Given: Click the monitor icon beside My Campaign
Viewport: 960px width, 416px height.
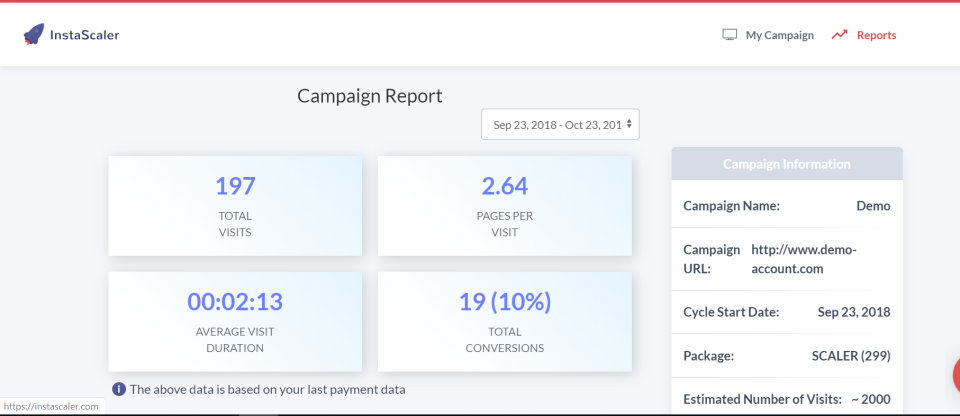Looking at the screenshot, I should click(729, 35).
